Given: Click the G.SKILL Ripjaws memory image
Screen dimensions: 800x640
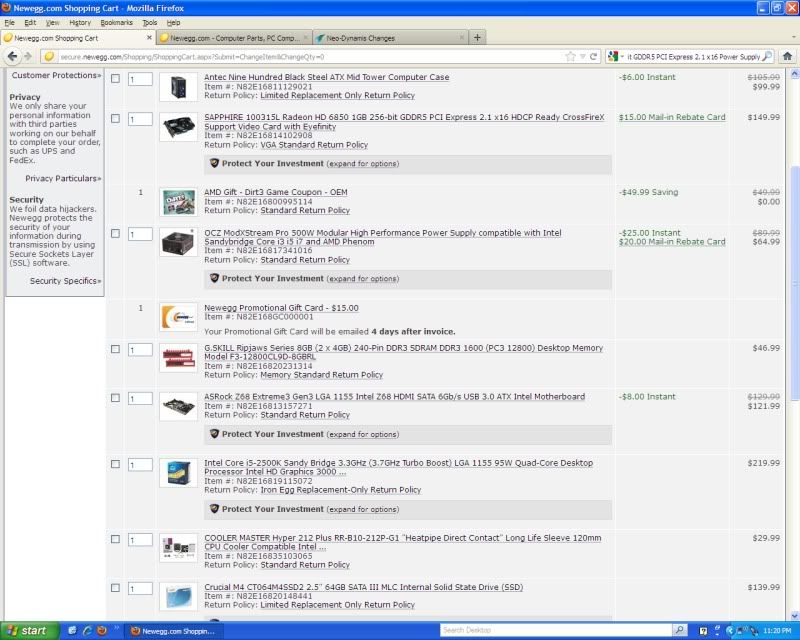Looking at the screenshot, I should click(178, 357).
